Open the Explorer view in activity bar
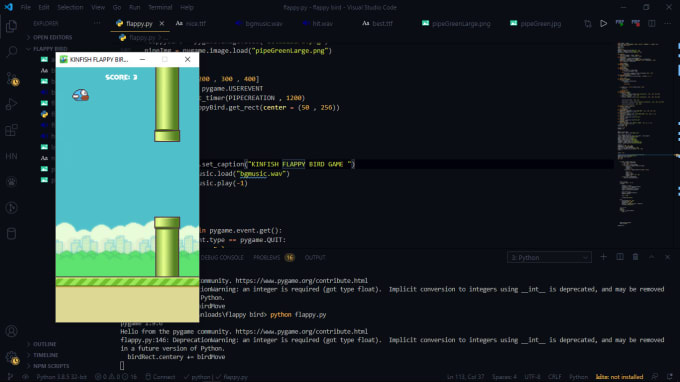The image size is (680, 382). coord(12,26)
